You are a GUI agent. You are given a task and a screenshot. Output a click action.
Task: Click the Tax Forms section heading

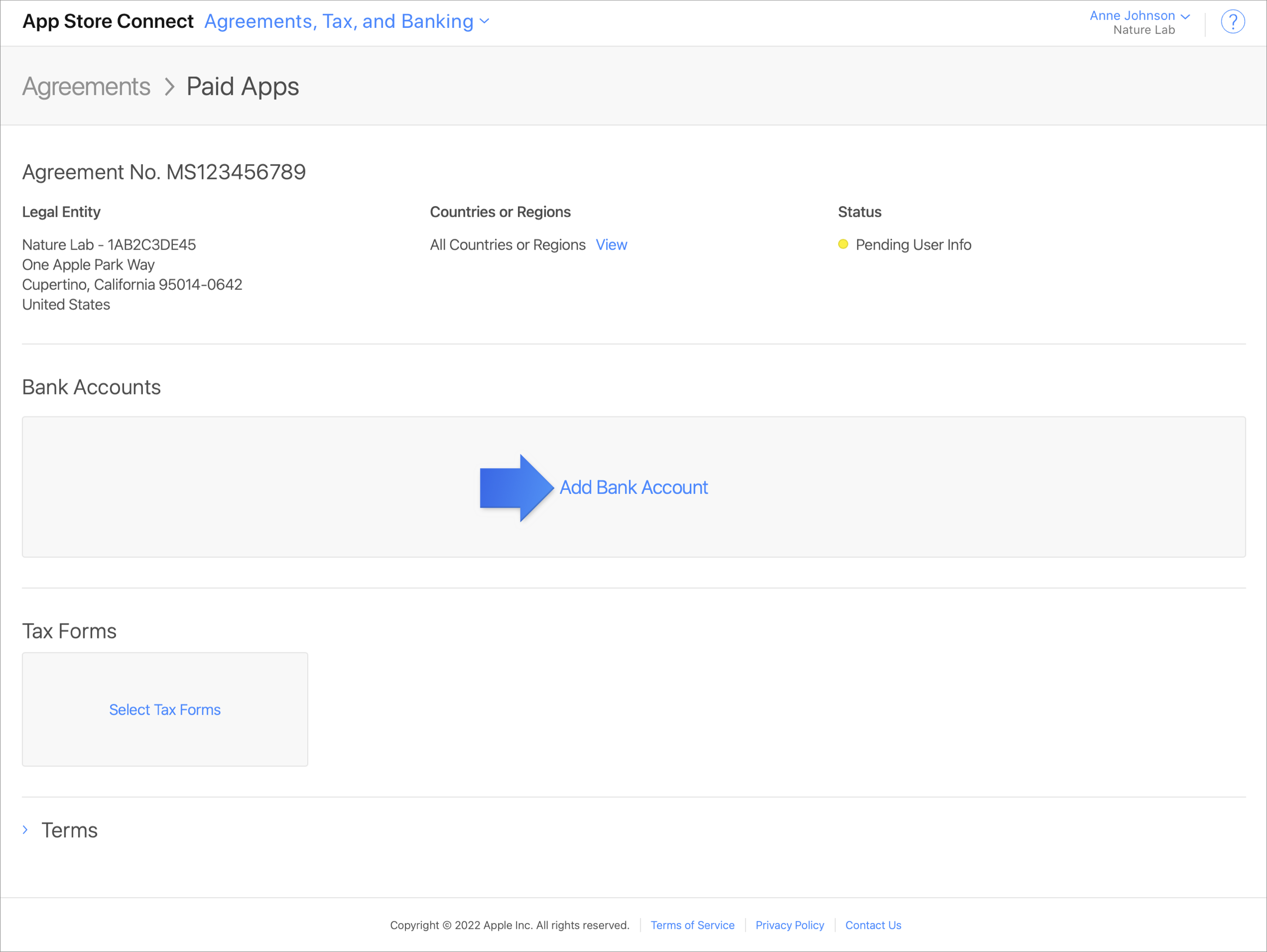69,631
